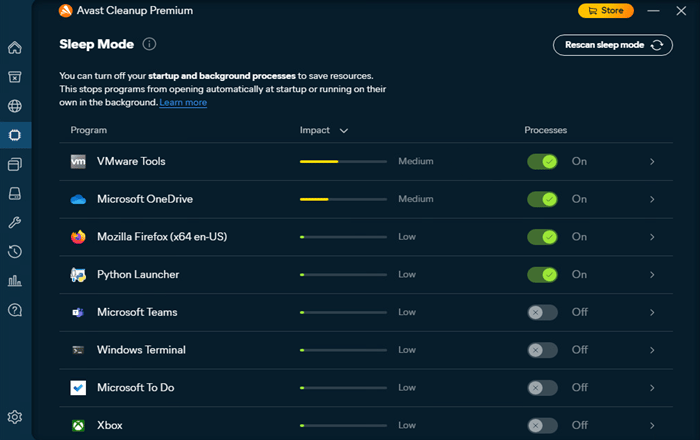Open the disk drive sidebar icon
Viewport: 700px width, 440px height.
pyautogui.click(x=15, y=194)
